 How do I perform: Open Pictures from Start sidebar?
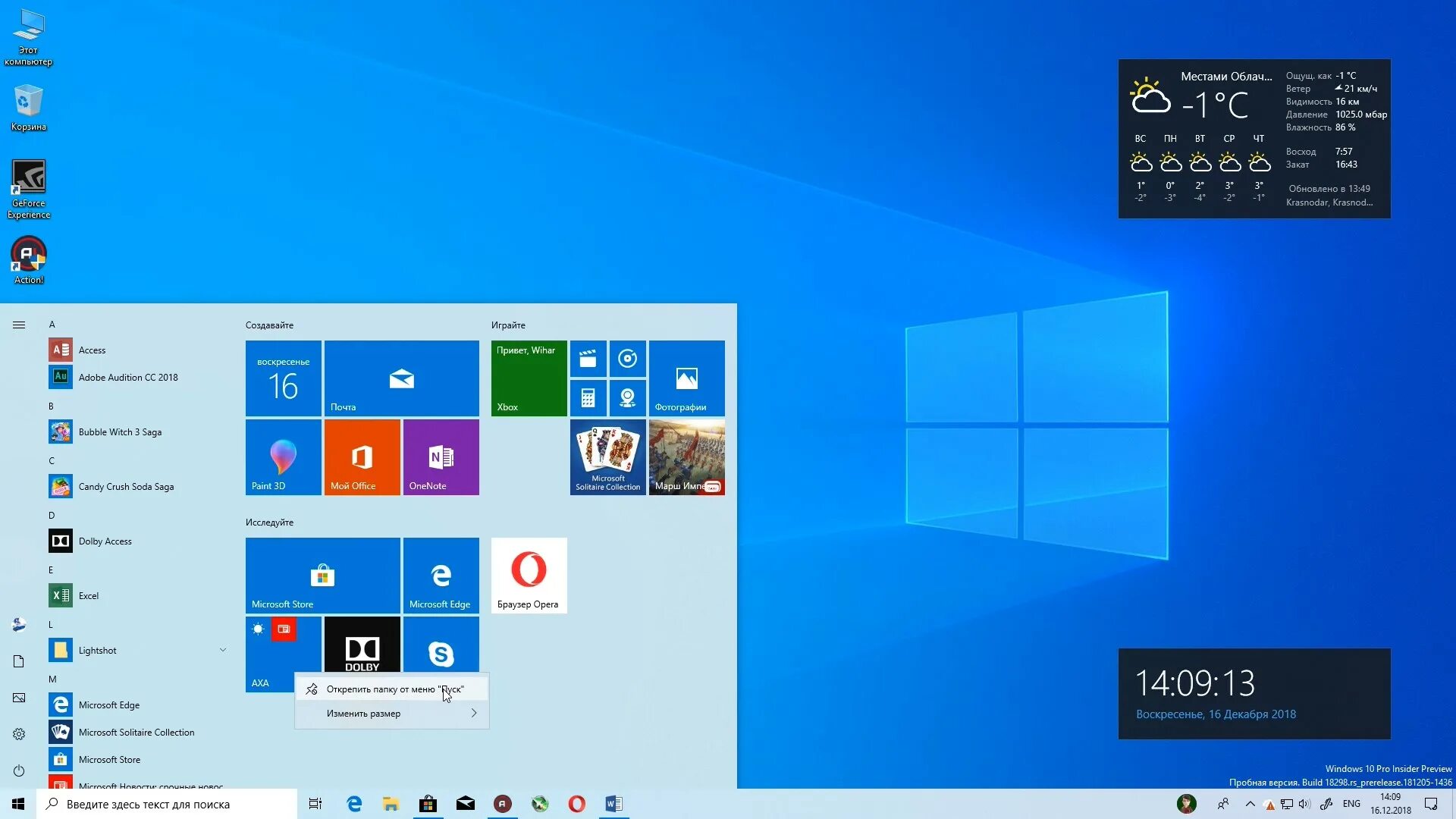pos(19,698)
